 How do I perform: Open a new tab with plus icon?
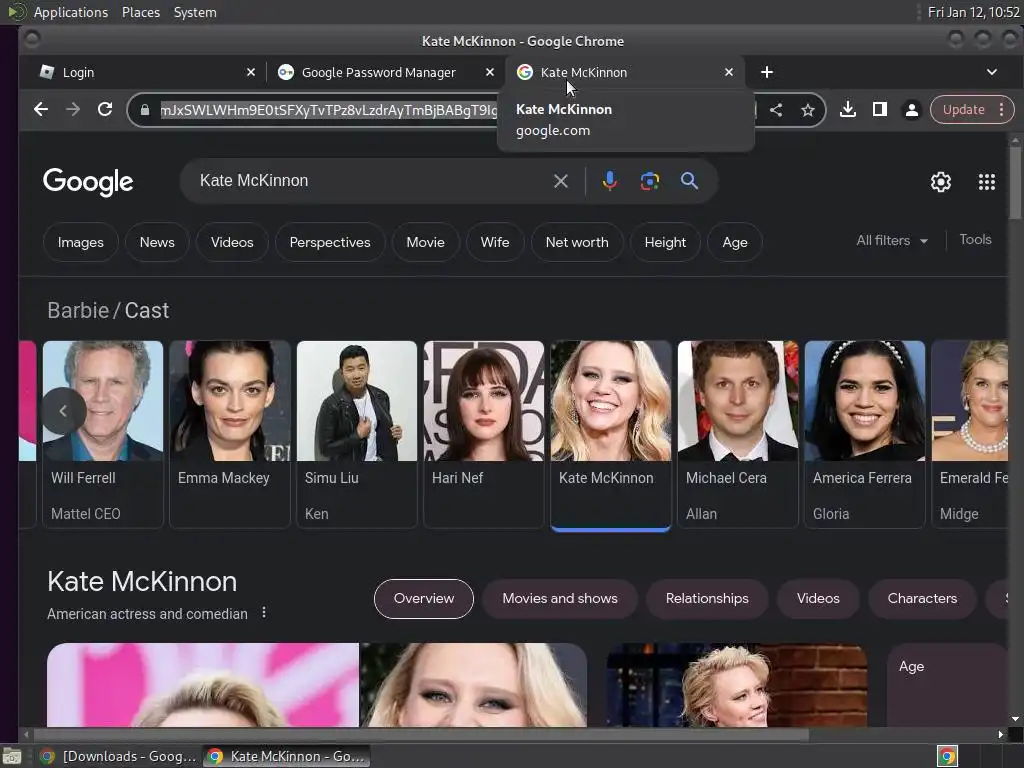click(x=767, y=72)
